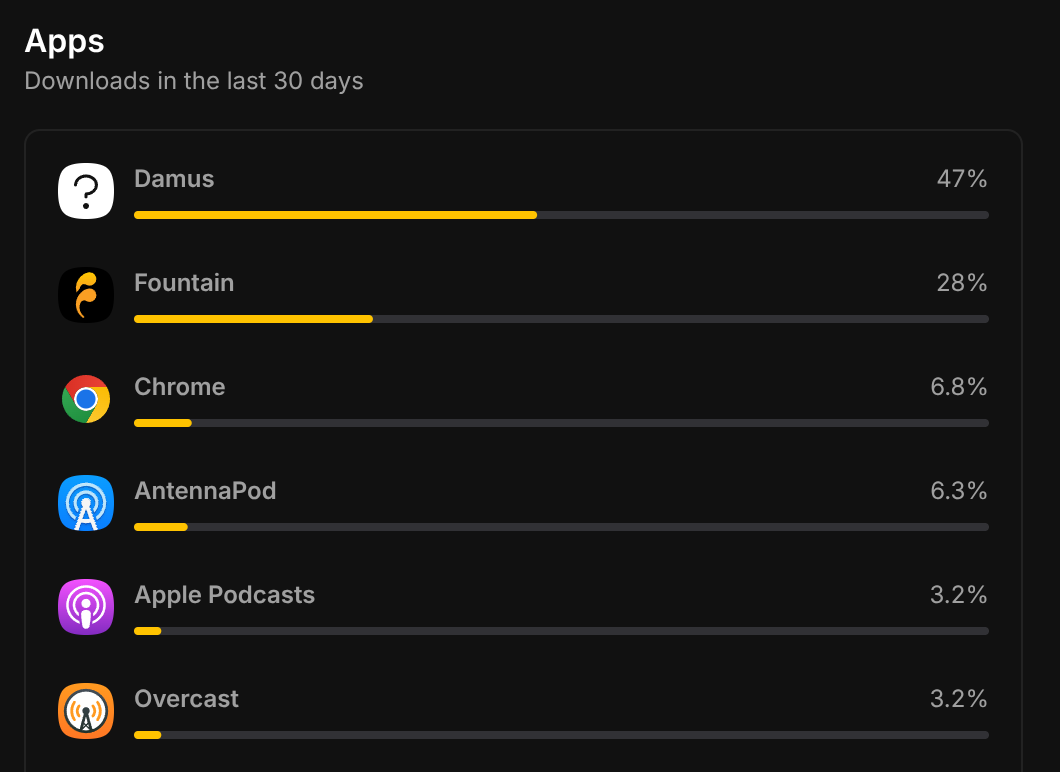Click the Apple Podcasts label

(224, 595)
